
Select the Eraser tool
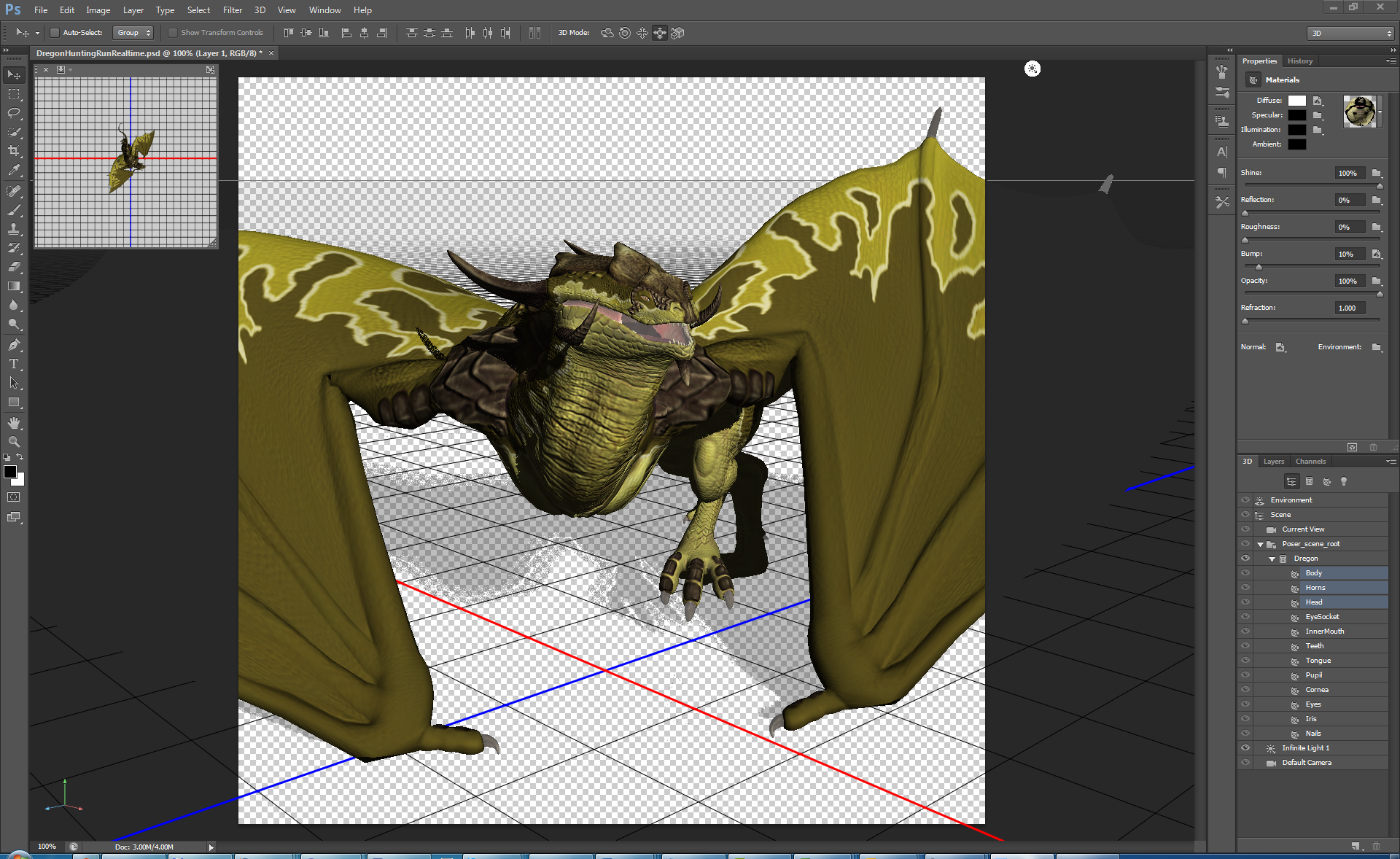[14, 267]
